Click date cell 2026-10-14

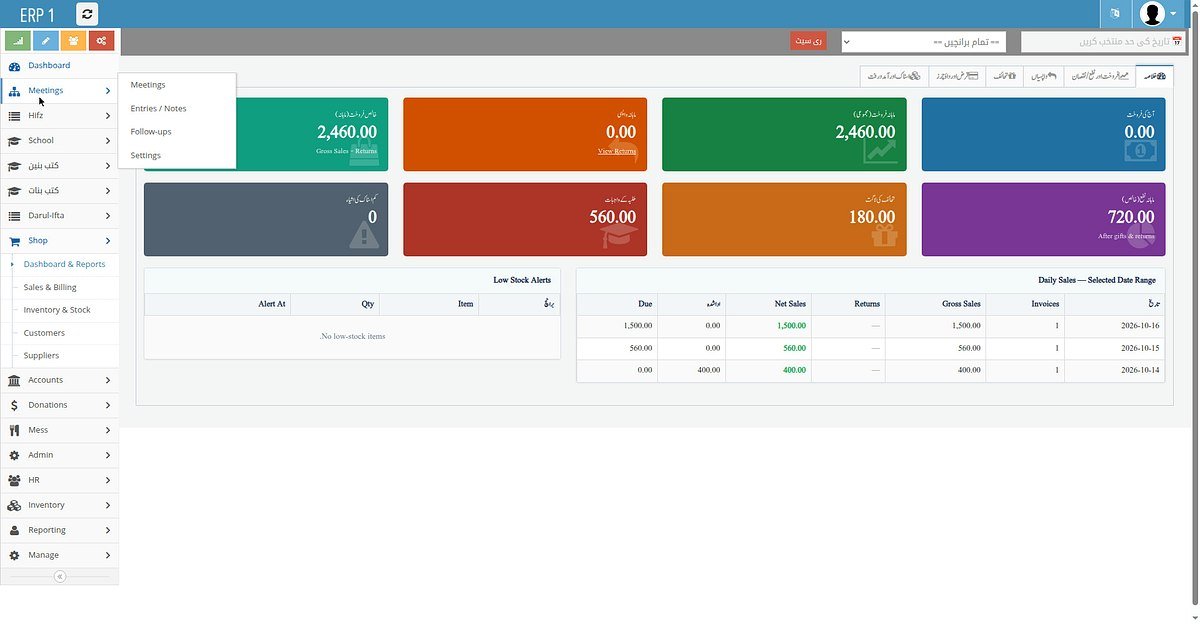point(1115,370)
